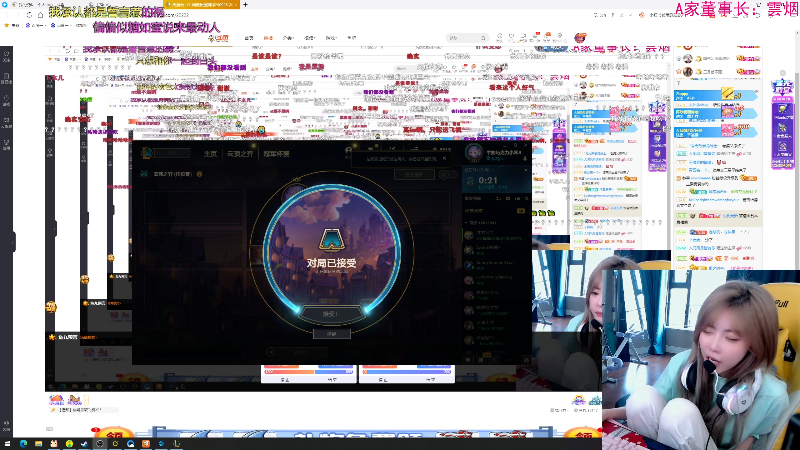Open the summoner profile avatar in League client
The width and height of the screenshot is (800, 450).
coord(473,152)
